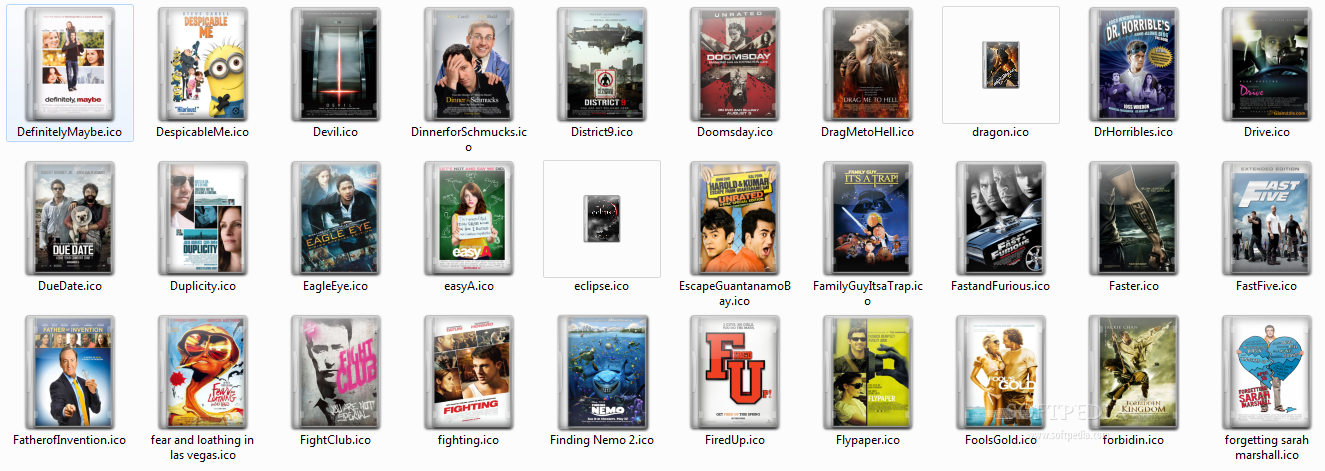The width and height of the screenshot is (1325, 471).
Task: Click the dragon.ico file name
Action: point(1001,132)
